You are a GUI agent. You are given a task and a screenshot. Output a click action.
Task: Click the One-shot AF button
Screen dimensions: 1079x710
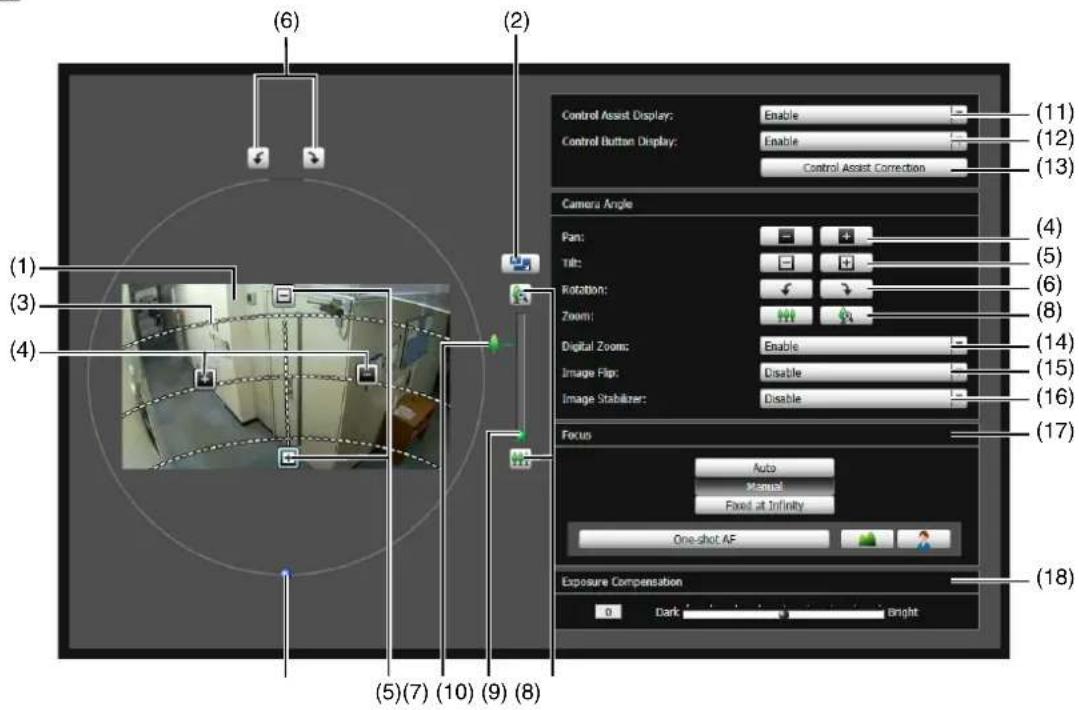pos(704,539)
